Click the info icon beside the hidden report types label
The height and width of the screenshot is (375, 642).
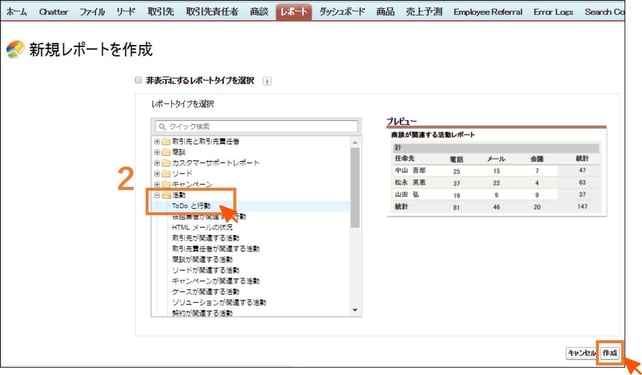tap(267, 81)
